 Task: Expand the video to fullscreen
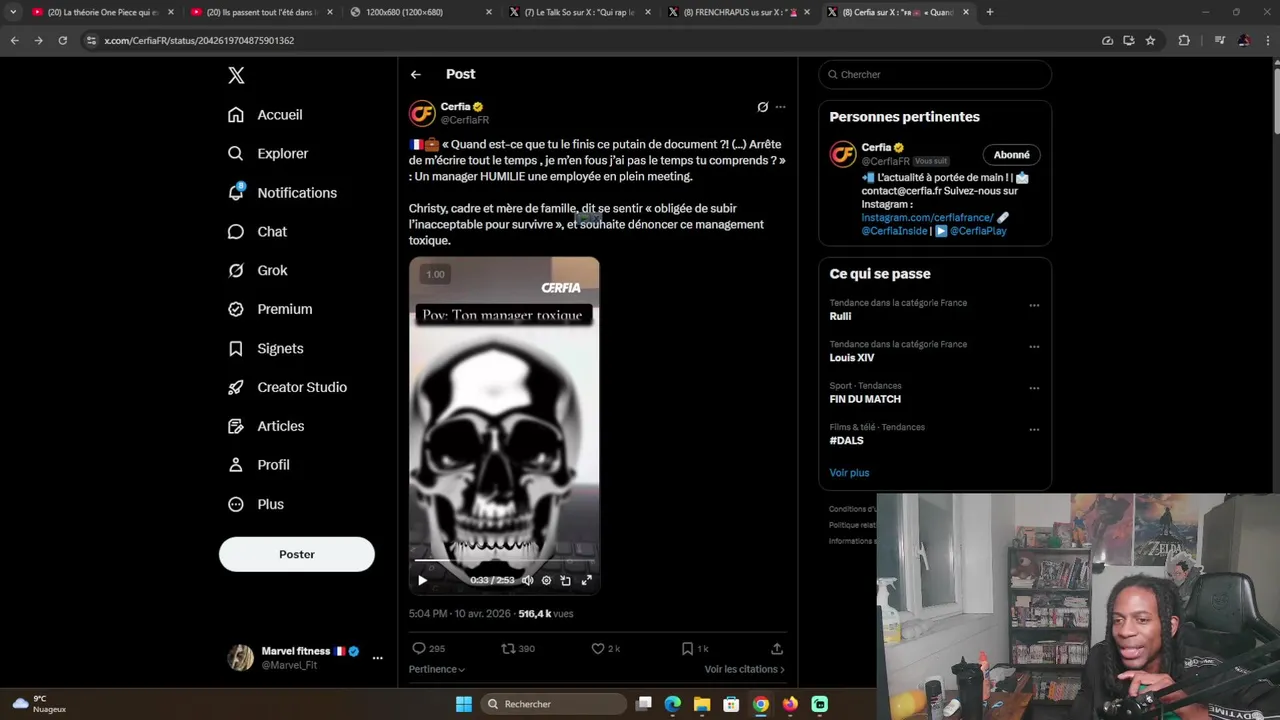(x=587, y=580)
